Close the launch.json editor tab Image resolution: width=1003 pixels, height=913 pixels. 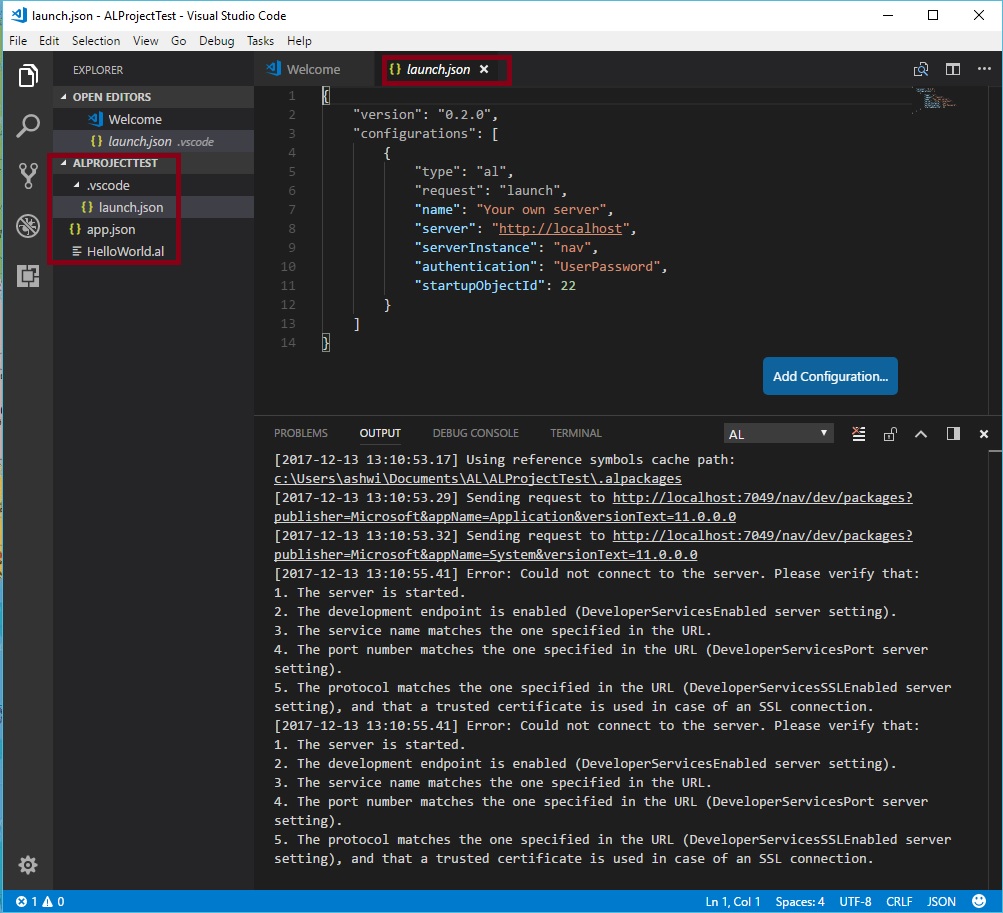point(484,69)
